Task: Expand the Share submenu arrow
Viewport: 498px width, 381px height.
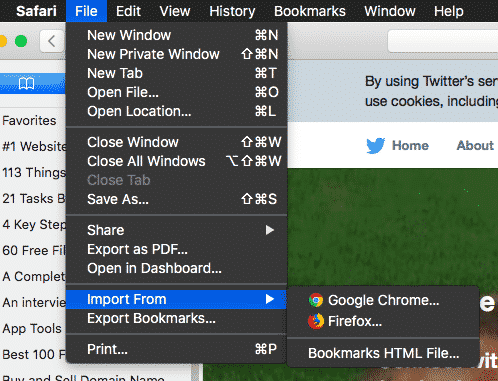Action: [x=270, y=230]
